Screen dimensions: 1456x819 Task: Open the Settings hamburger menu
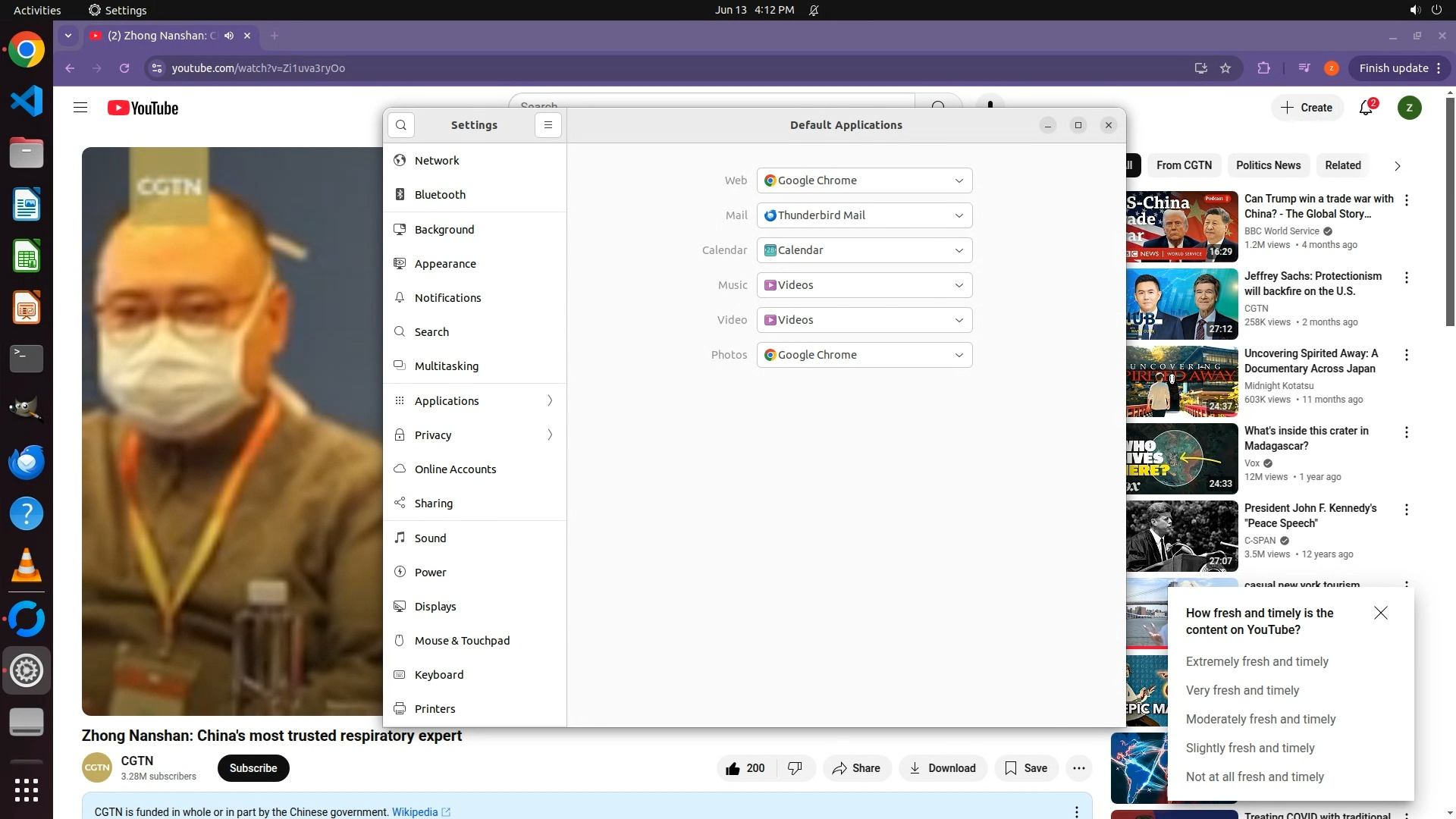pos(548,125)
